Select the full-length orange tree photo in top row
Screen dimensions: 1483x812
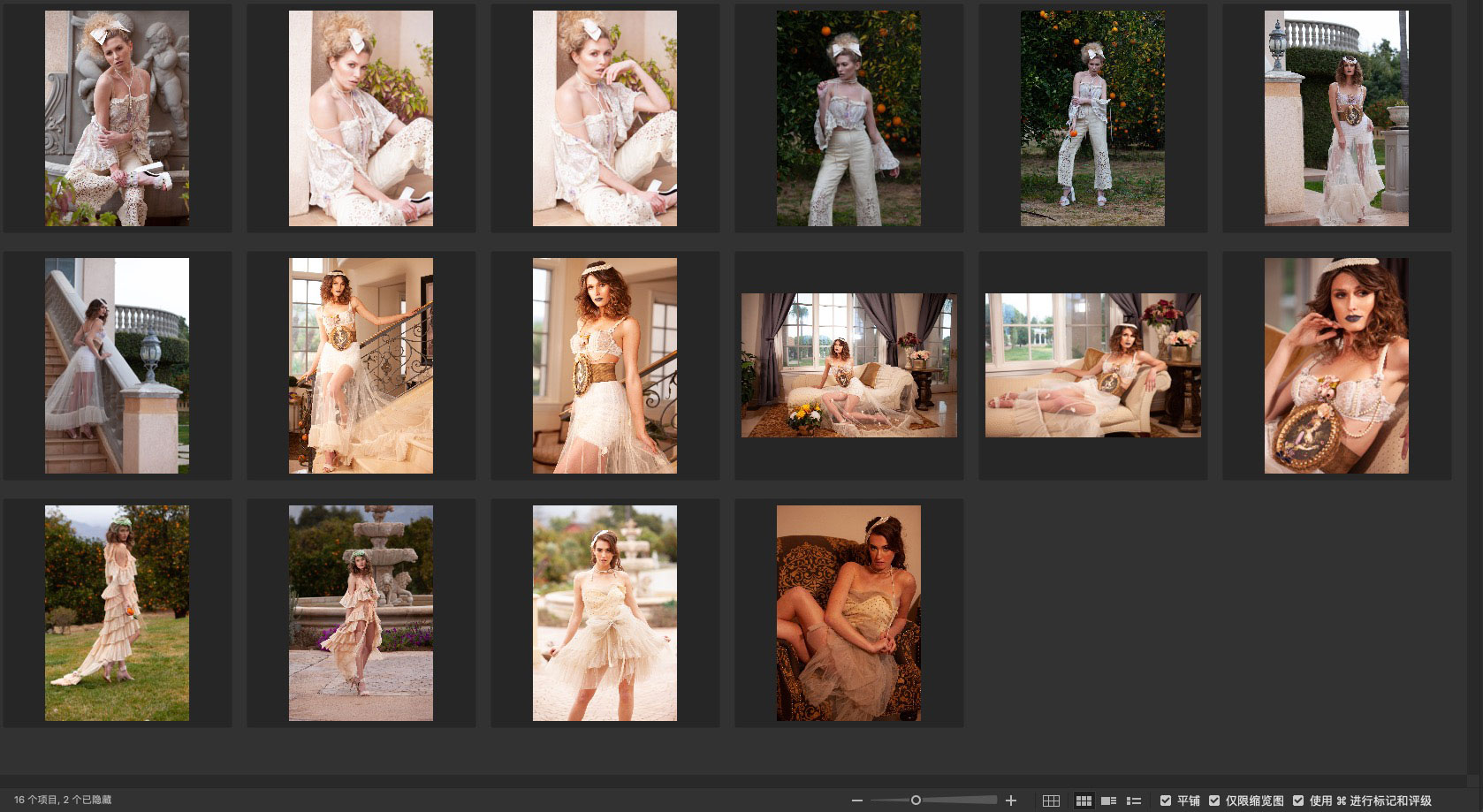pos(1092,118)
